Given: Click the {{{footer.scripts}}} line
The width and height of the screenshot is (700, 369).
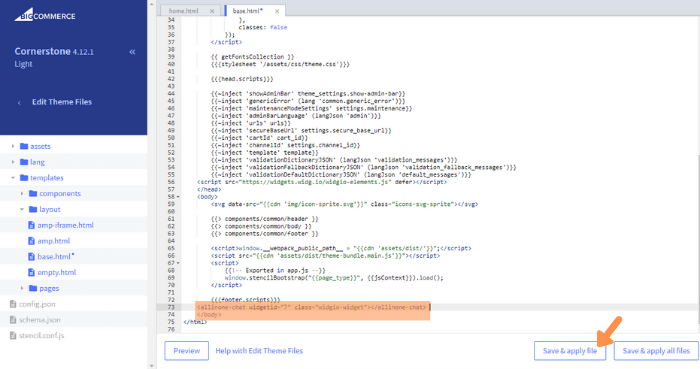Looking at the screenshot, I should [246, 300].
